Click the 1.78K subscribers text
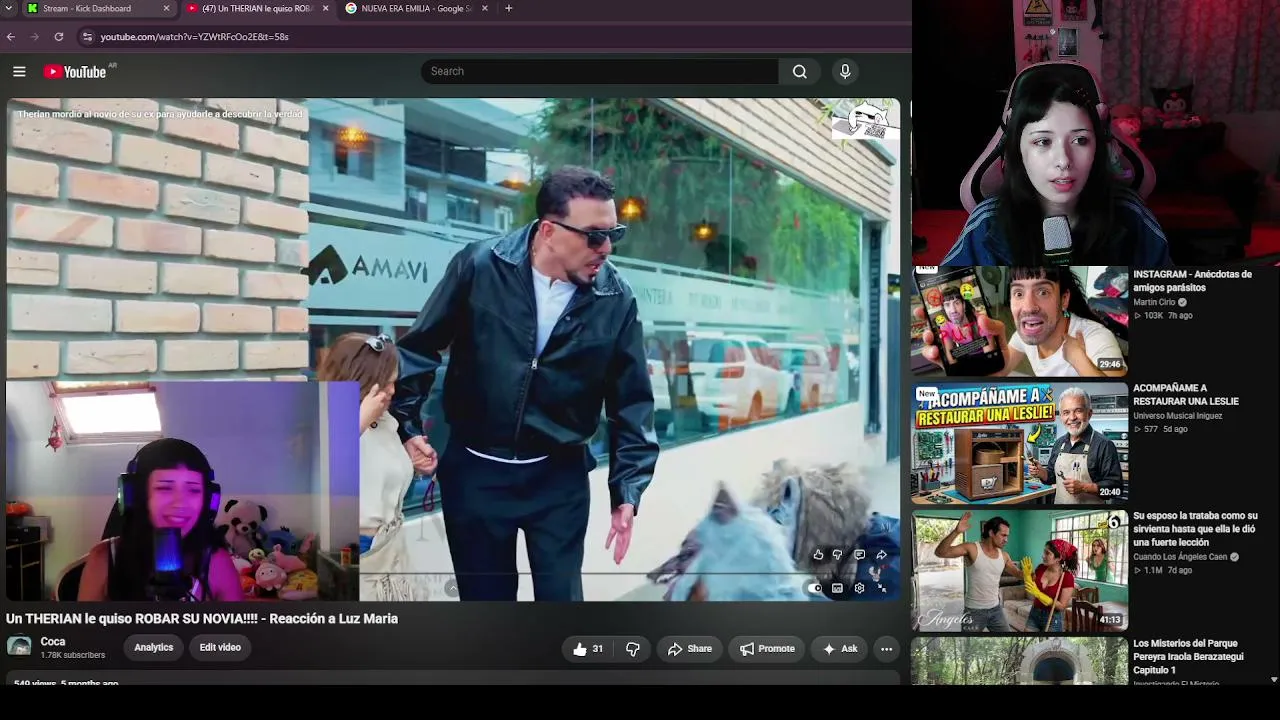The width and height of the screenshot is (1280, 720). click(x=72, y=656)
